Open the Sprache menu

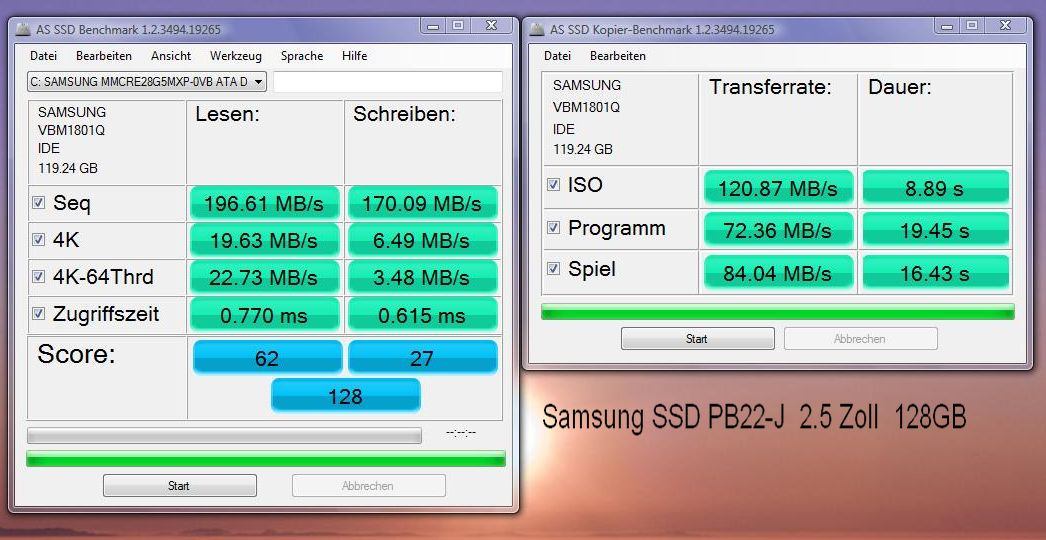click(302, 56)
